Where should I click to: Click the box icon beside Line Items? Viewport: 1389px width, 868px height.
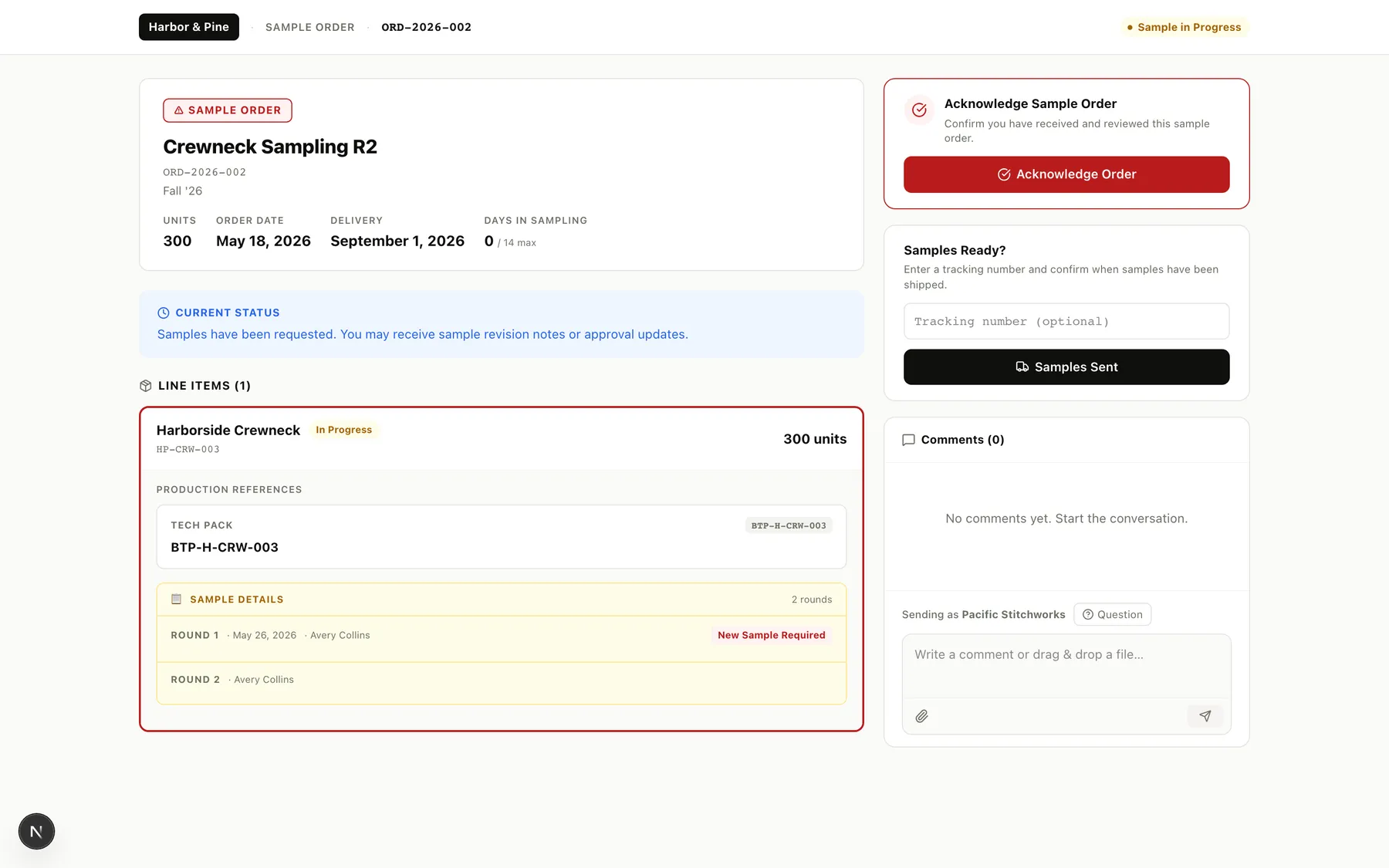pos(145,386)
